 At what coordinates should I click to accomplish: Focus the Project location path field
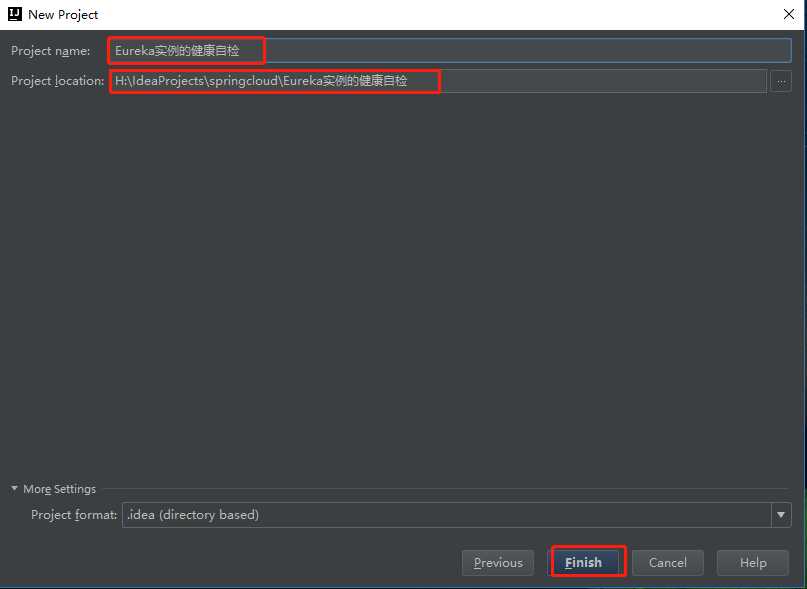tap(600, 81)
